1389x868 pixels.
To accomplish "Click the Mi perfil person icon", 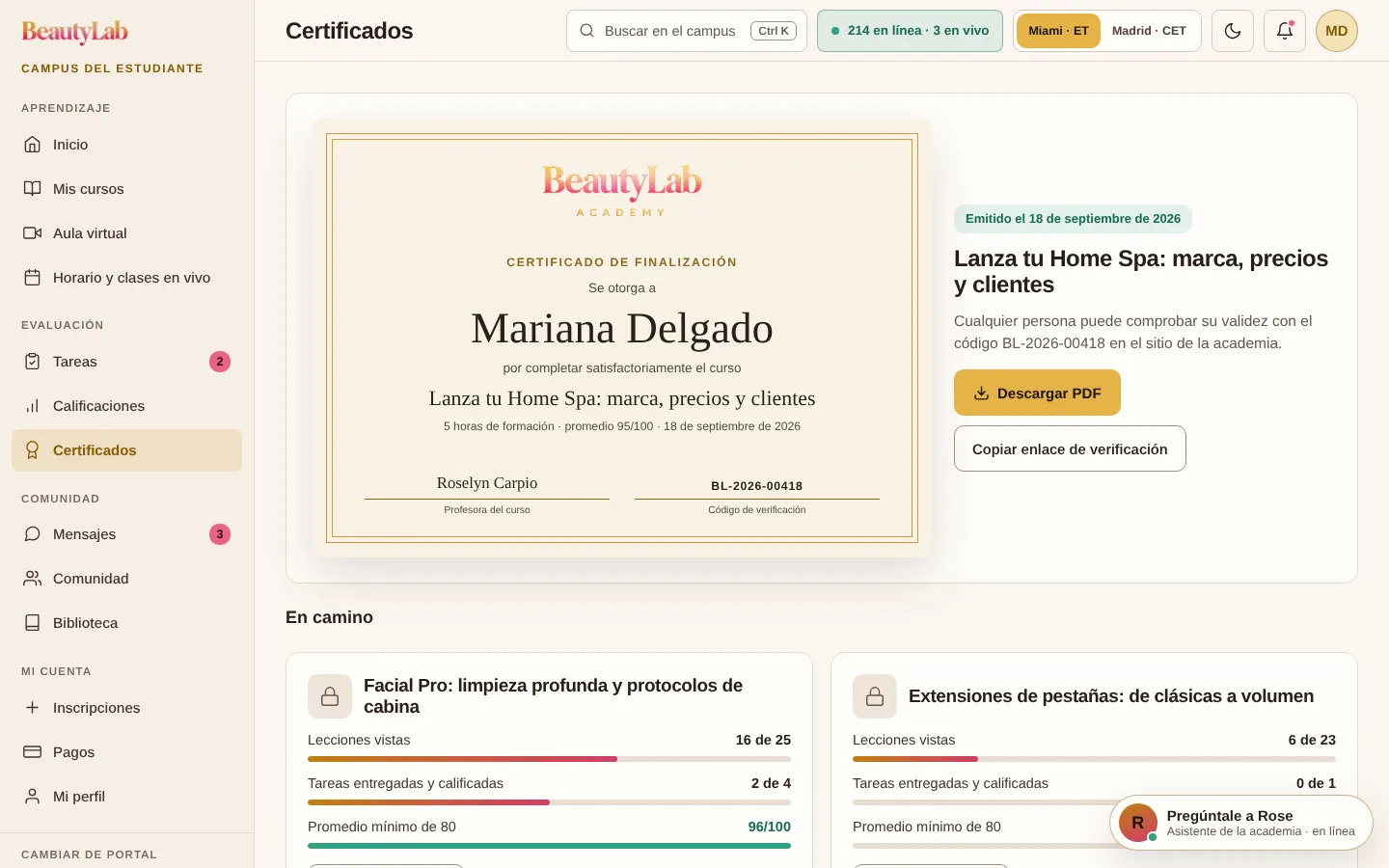I will coord(33,797).
